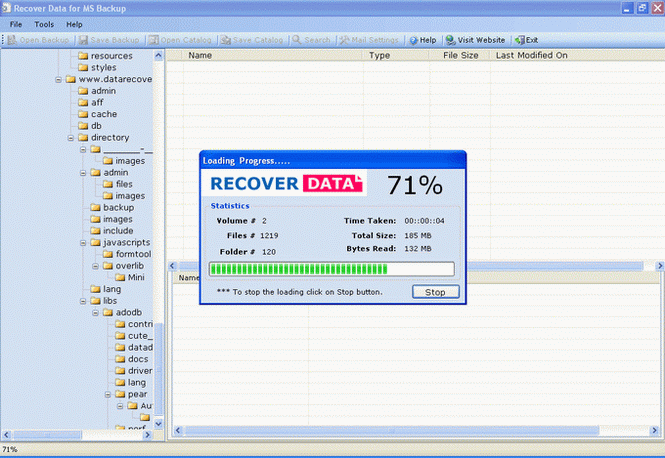Open the File menu
This screenshot has height=458, width=665.
(x=16, y=23)
